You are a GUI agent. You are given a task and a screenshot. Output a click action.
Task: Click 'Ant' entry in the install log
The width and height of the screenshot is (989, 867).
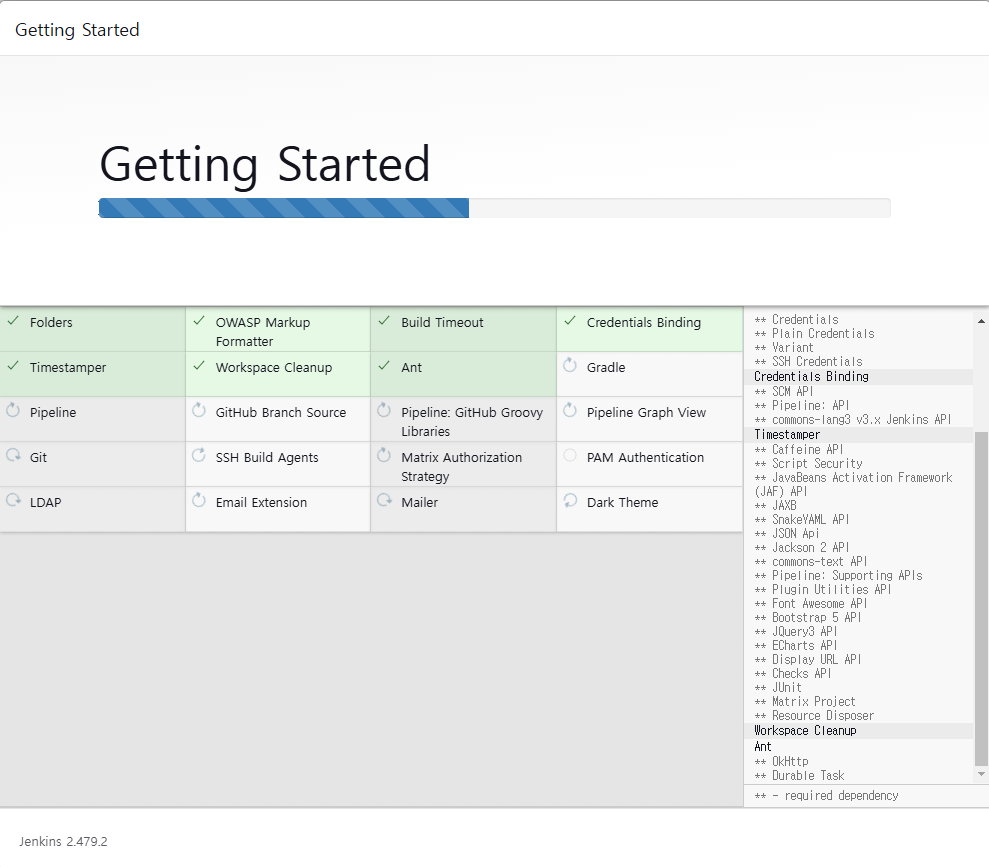pos(763,747)
